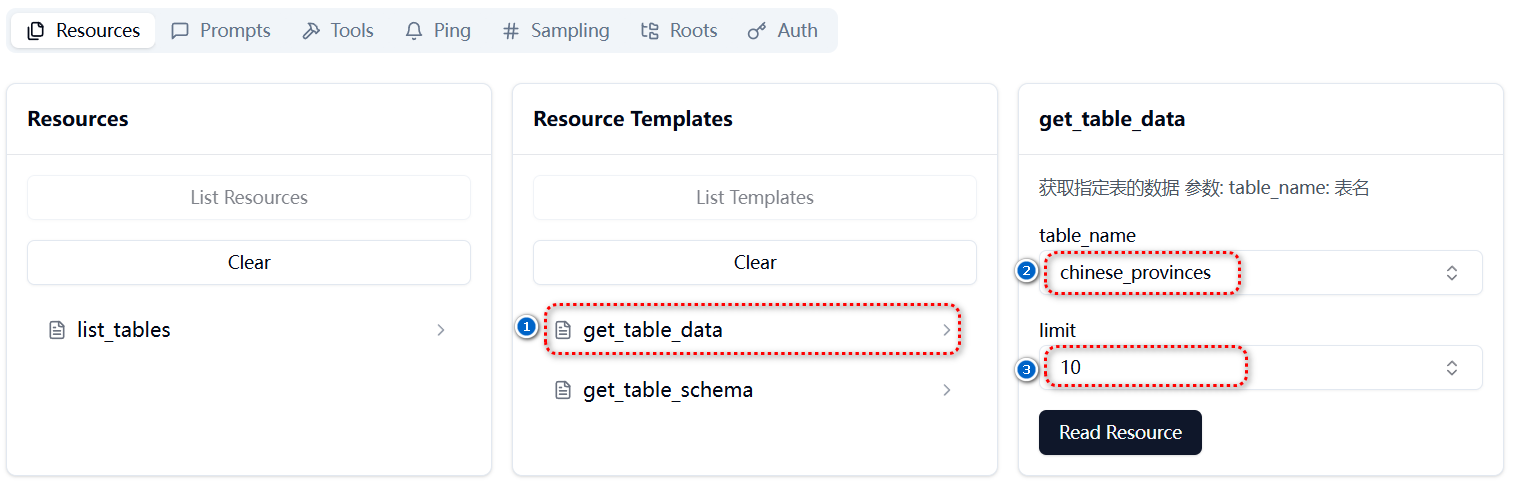Viewport: 1514px width, 491px height.
Task: Click the List Templates button
Action: 755,198
